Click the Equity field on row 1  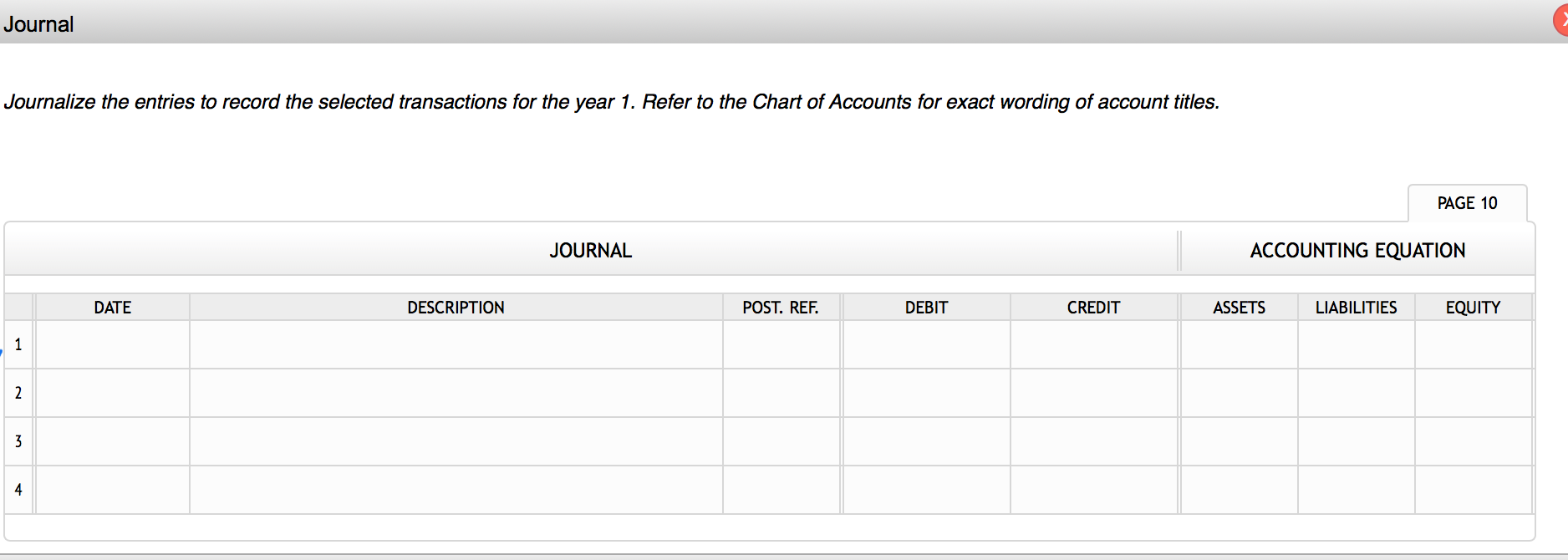pyautogui.click(x=1472, y=344)
